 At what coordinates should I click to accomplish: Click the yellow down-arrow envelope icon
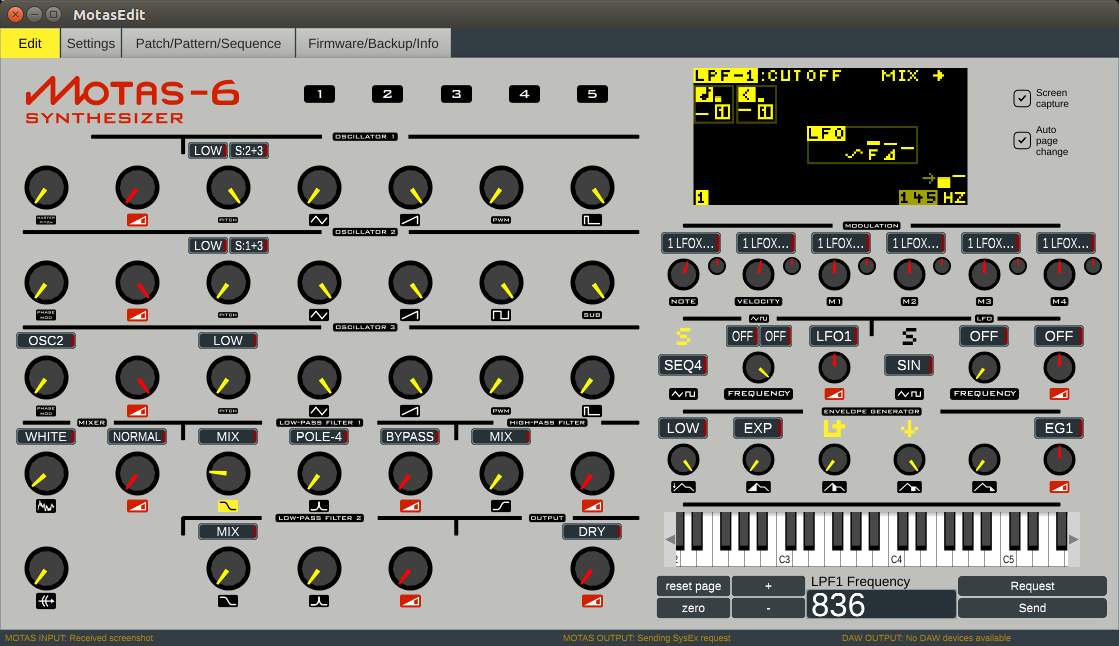tap(908, 428)
